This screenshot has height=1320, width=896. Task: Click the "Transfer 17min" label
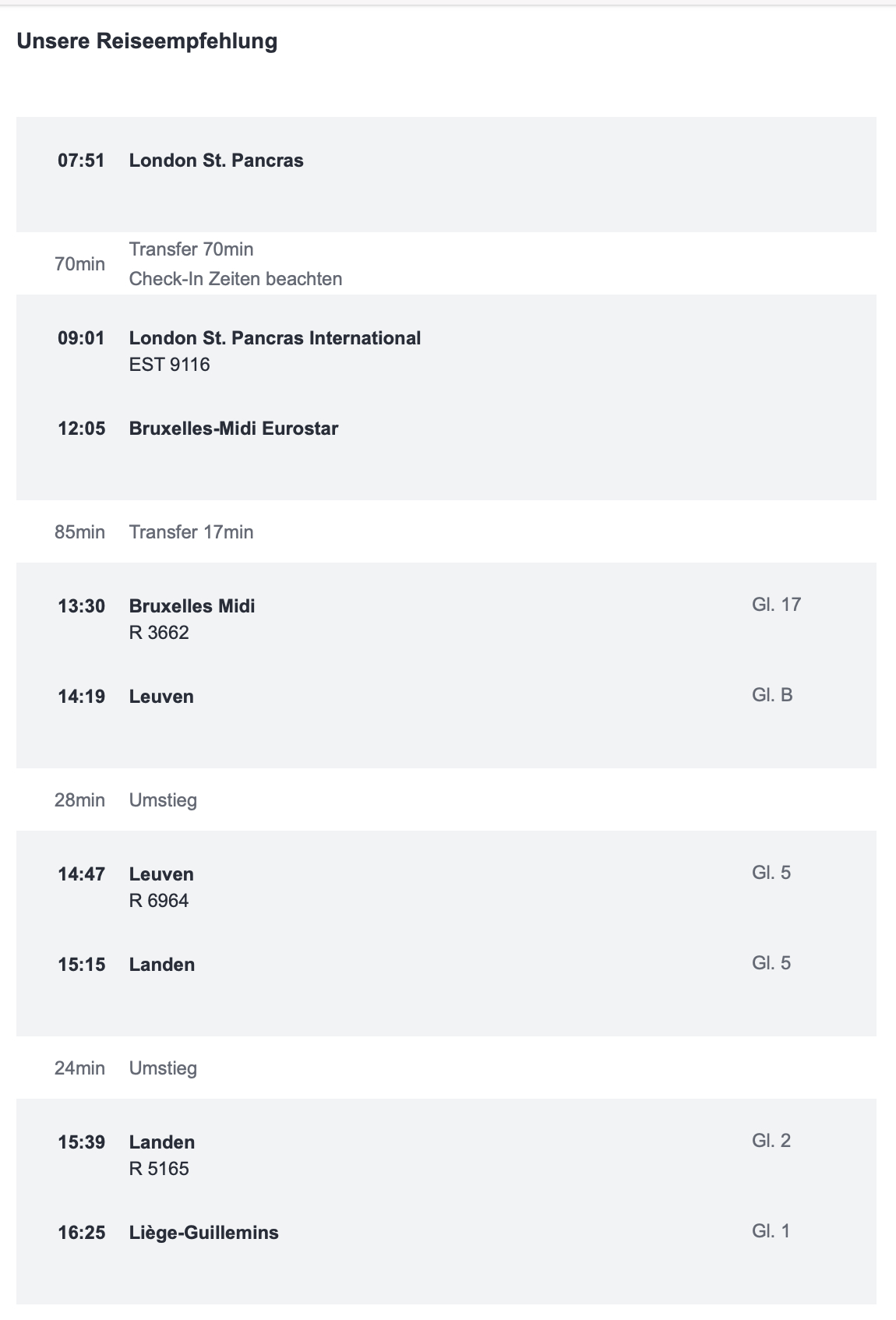pyautogui.click(x=191, y=532)
